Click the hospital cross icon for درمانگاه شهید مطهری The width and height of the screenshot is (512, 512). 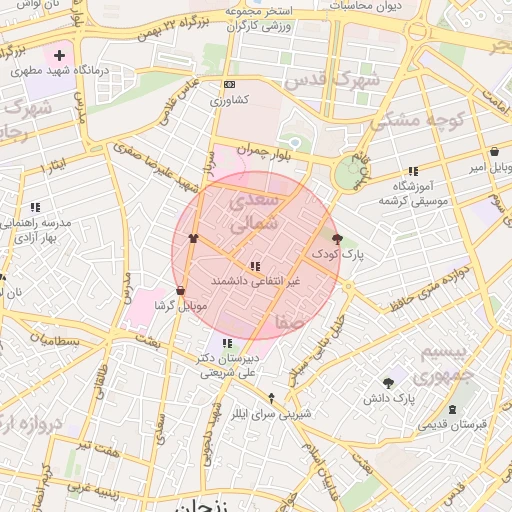click(59, 55)
